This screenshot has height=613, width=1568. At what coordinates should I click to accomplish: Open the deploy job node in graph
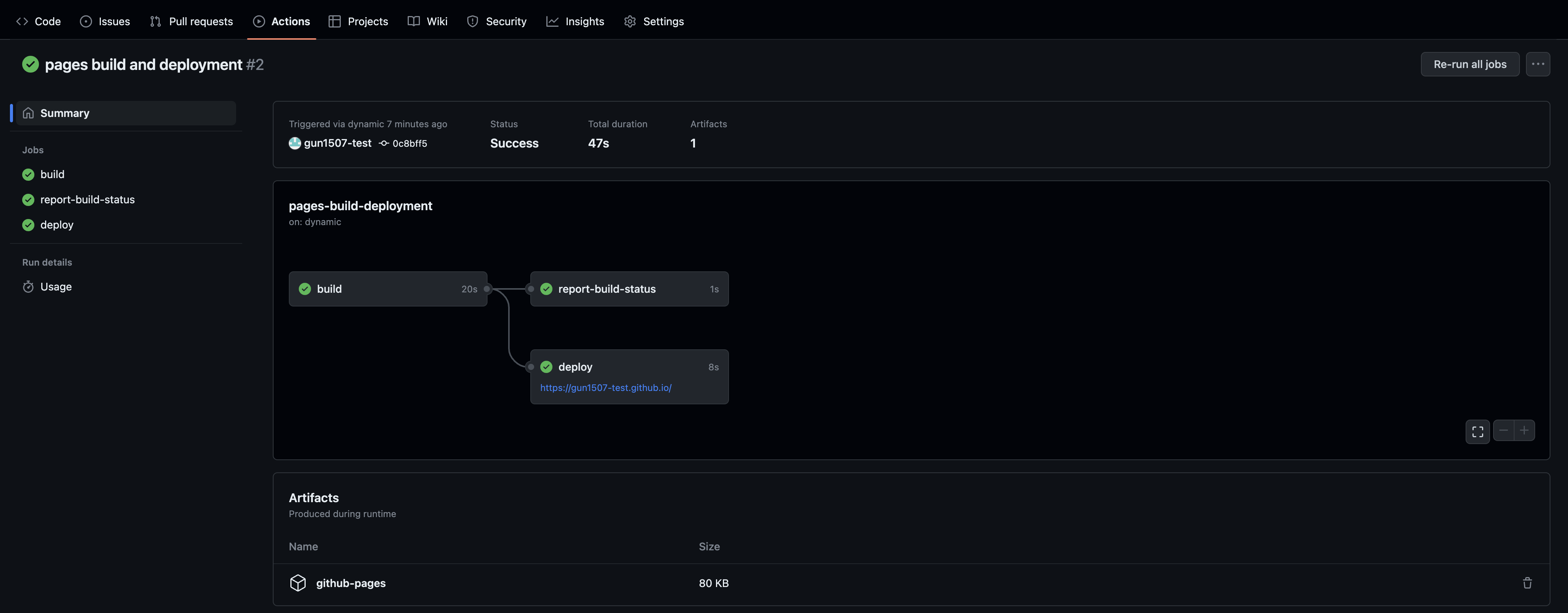(575, 367)
